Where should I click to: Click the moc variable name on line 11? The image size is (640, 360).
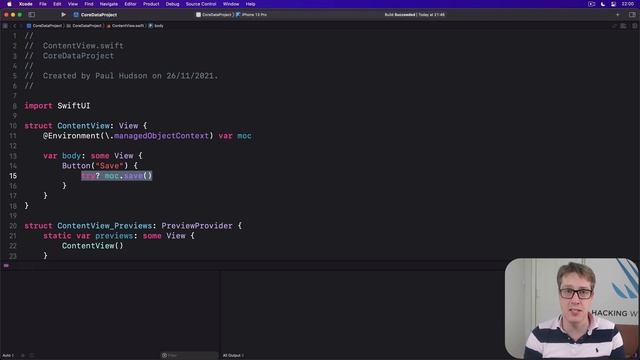(x=244, y=136)
